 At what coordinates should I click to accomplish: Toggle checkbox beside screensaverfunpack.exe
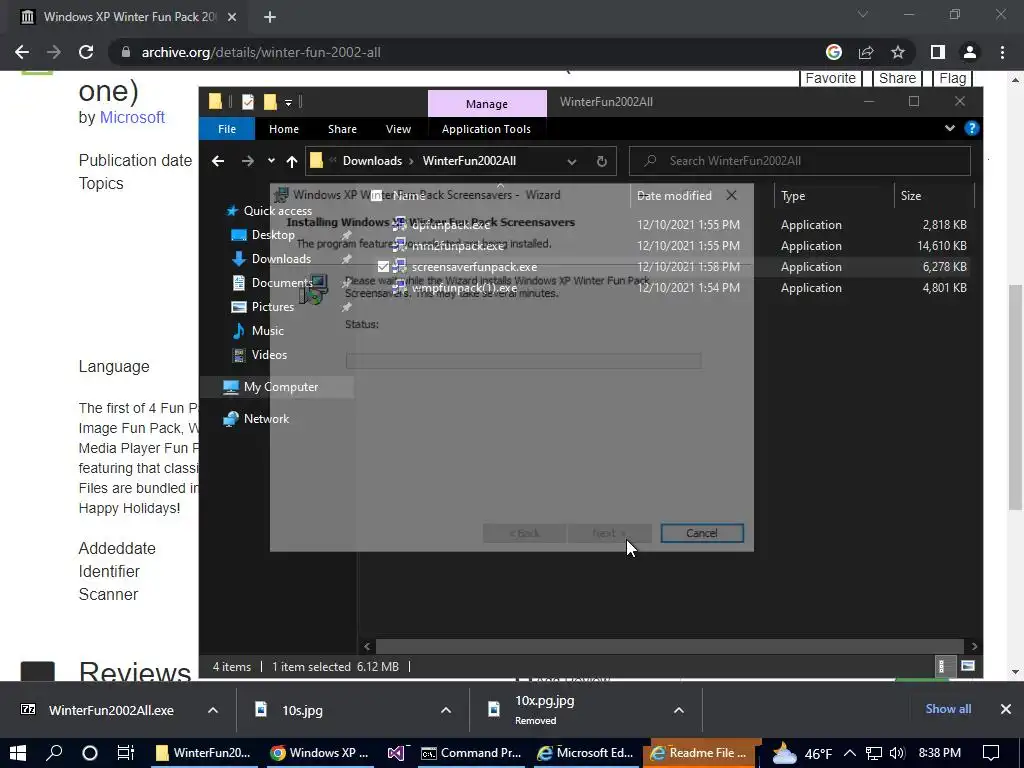click(x=383, y=266)
